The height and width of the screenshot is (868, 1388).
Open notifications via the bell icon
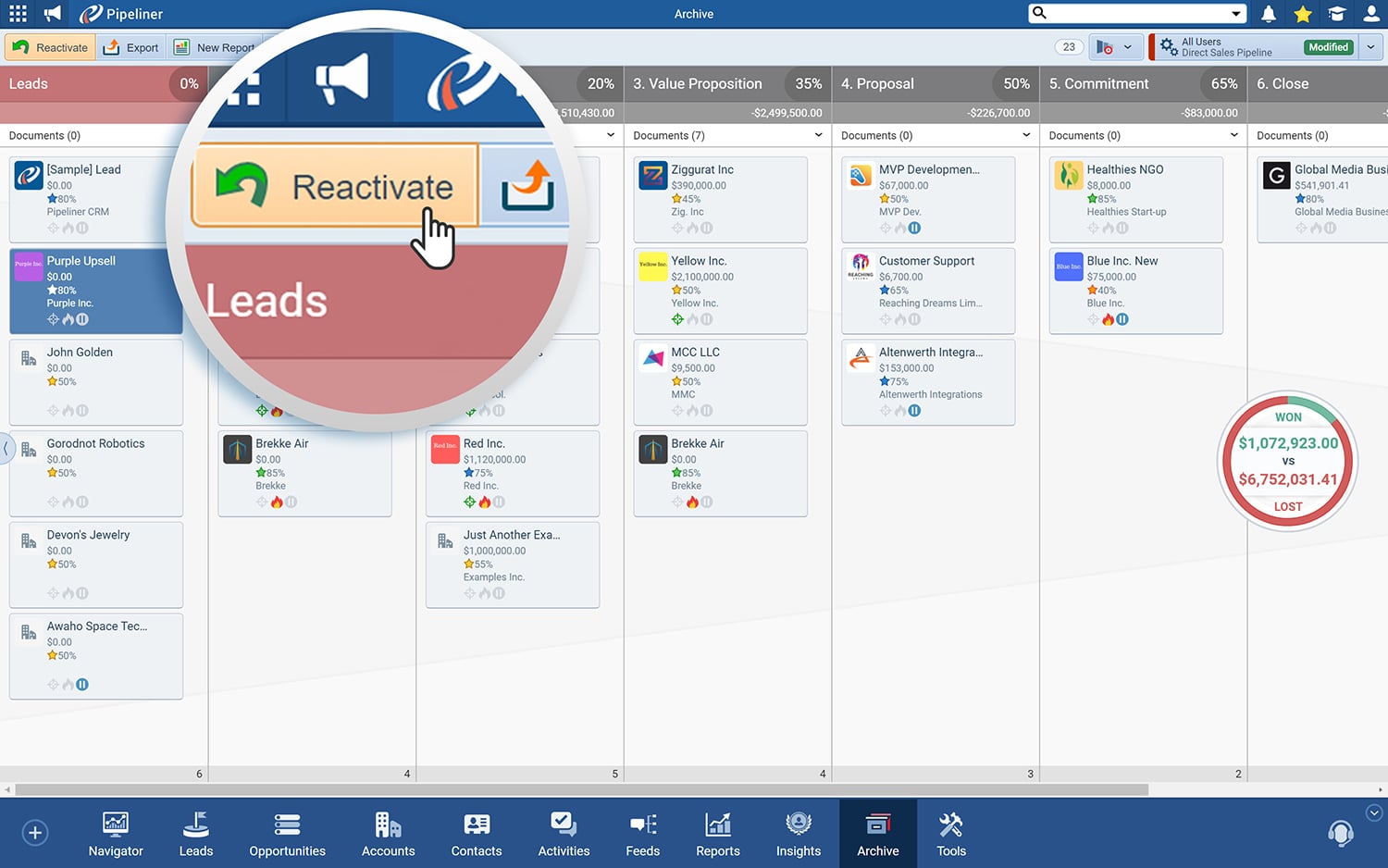1268,14
